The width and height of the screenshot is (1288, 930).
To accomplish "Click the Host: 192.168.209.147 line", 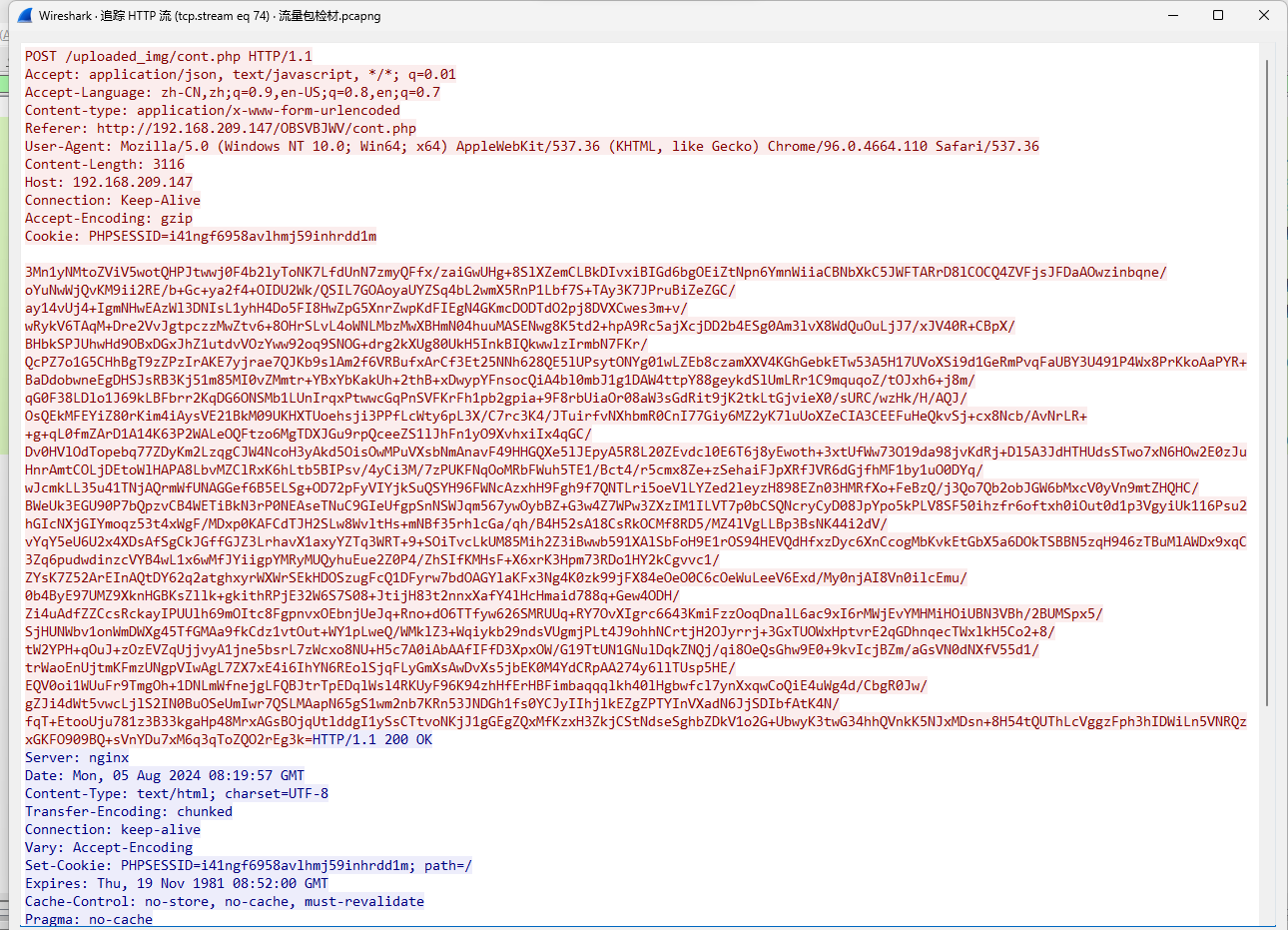I will pyautogui.click(x=109, y=182).
